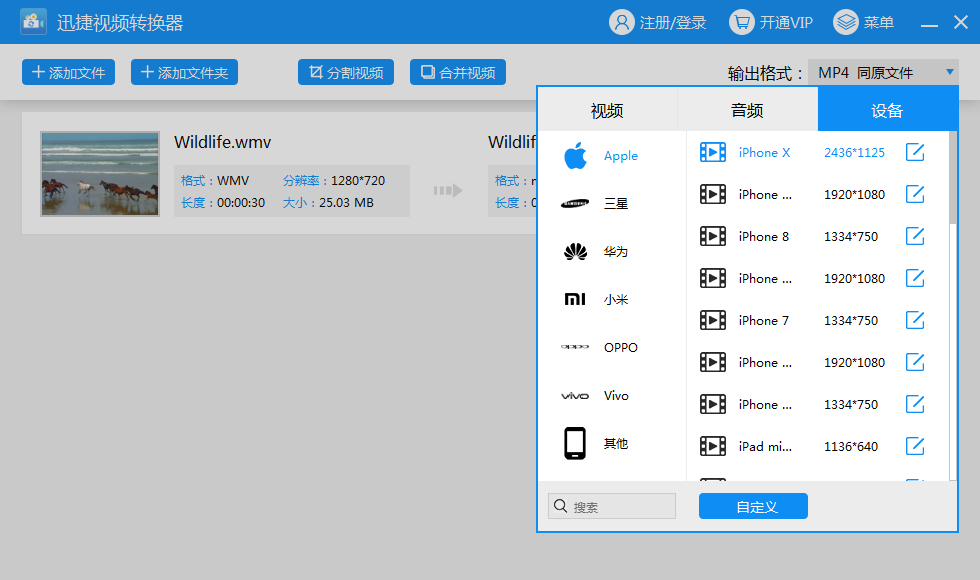Click the 自定义 button

[753, 506]
